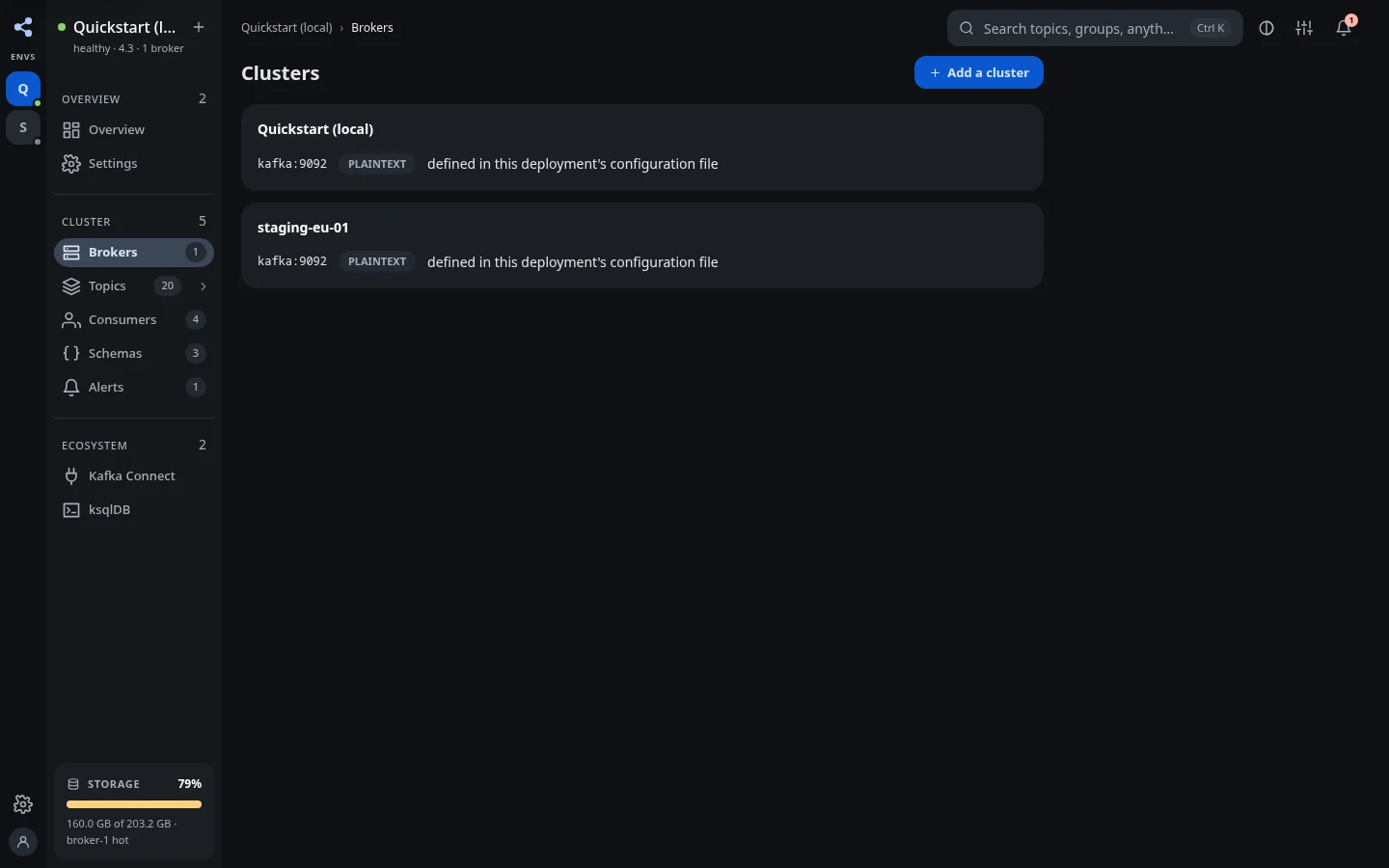
Task: Open the Quickstart (local) cluster card
Action: pos(642,148)
